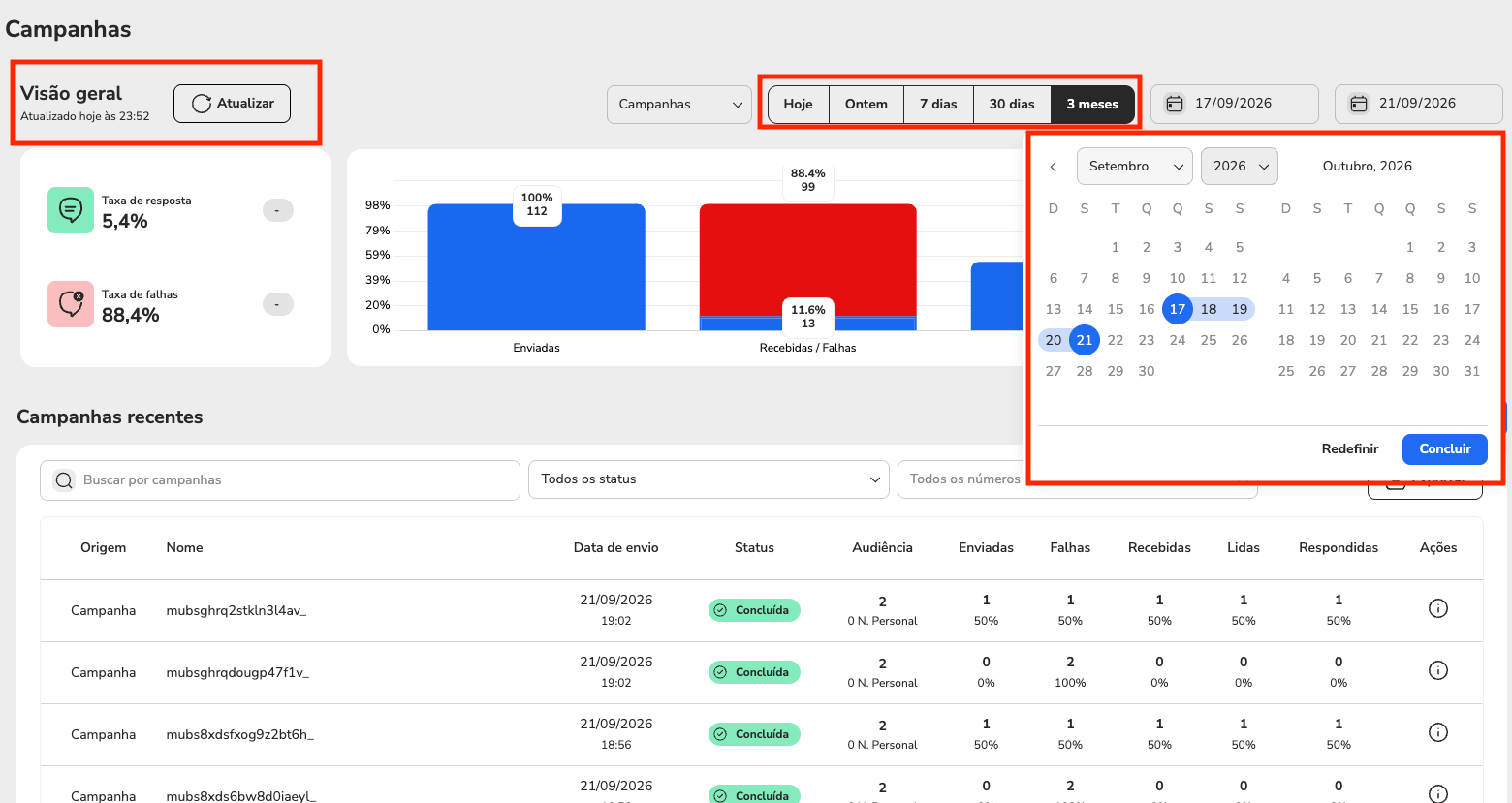1512x803 pixels.
Task: Go to previous month with left chevron
Action: (1054, 167)
